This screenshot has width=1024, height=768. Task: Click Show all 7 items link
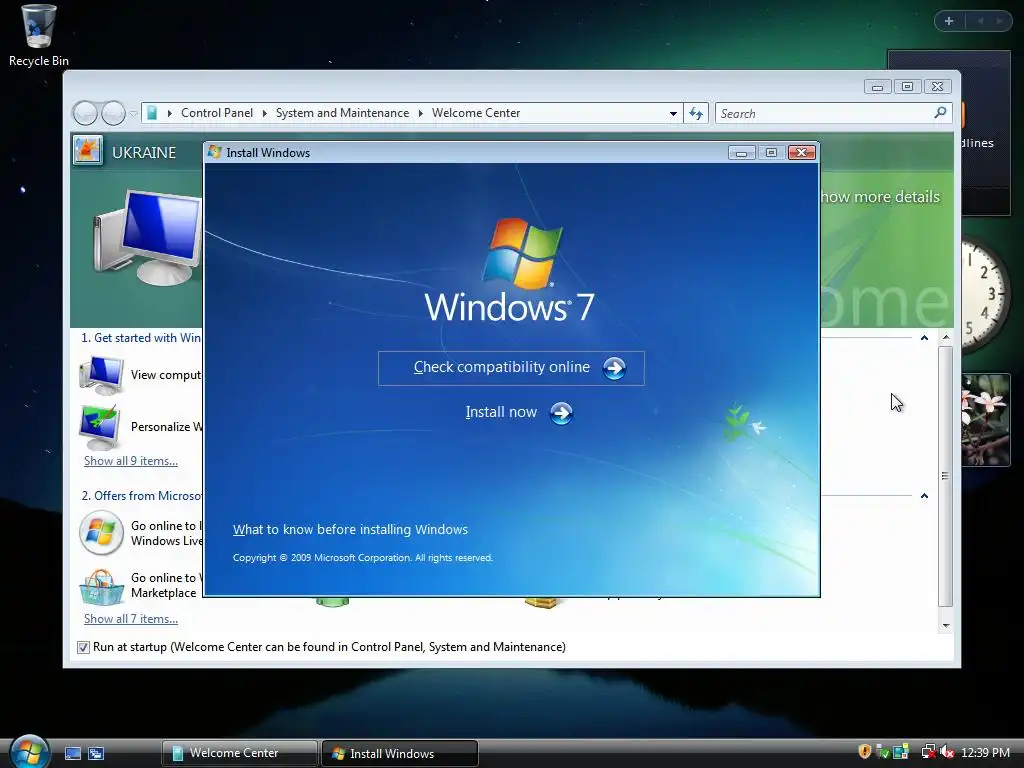tap(131, 619)
